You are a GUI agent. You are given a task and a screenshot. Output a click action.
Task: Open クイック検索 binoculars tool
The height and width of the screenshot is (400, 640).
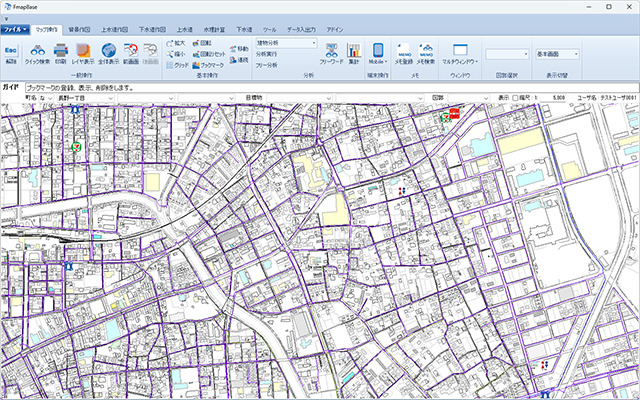pyautogui.click(x=37, y=53)
